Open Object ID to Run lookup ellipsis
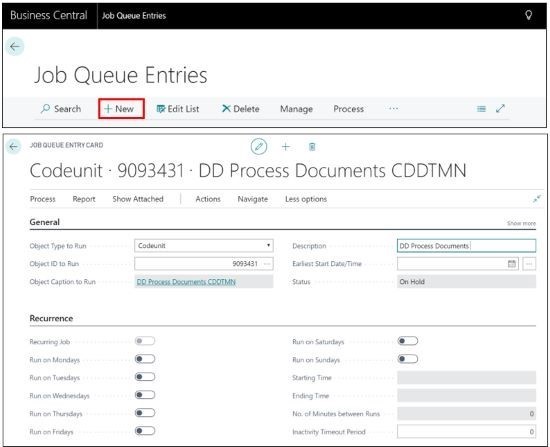The image size is (550, 447). point(267,263)
